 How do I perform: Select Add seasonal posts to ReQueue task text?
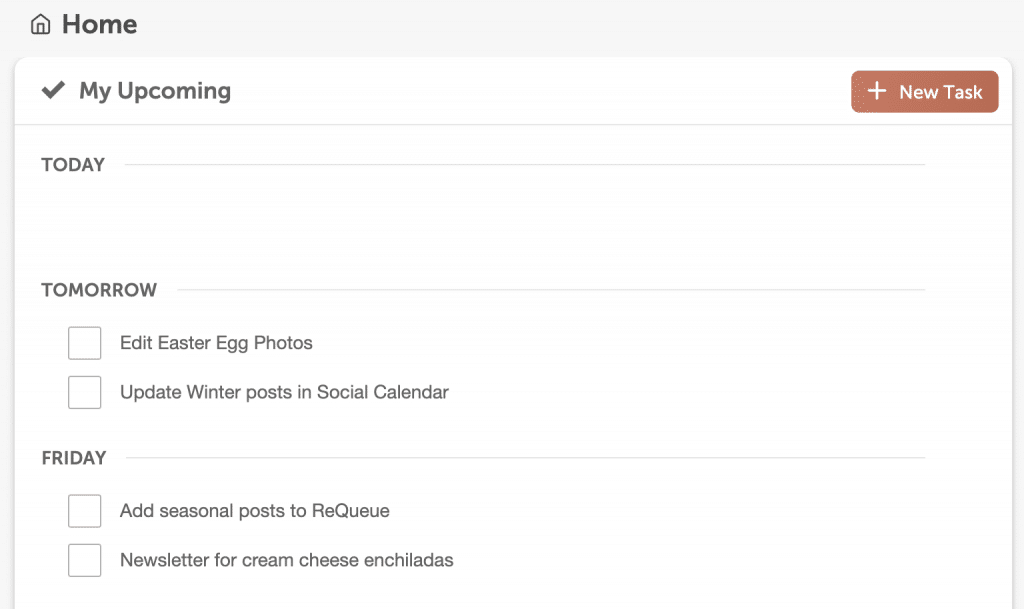pyautogui.click(x=254, y=511)
